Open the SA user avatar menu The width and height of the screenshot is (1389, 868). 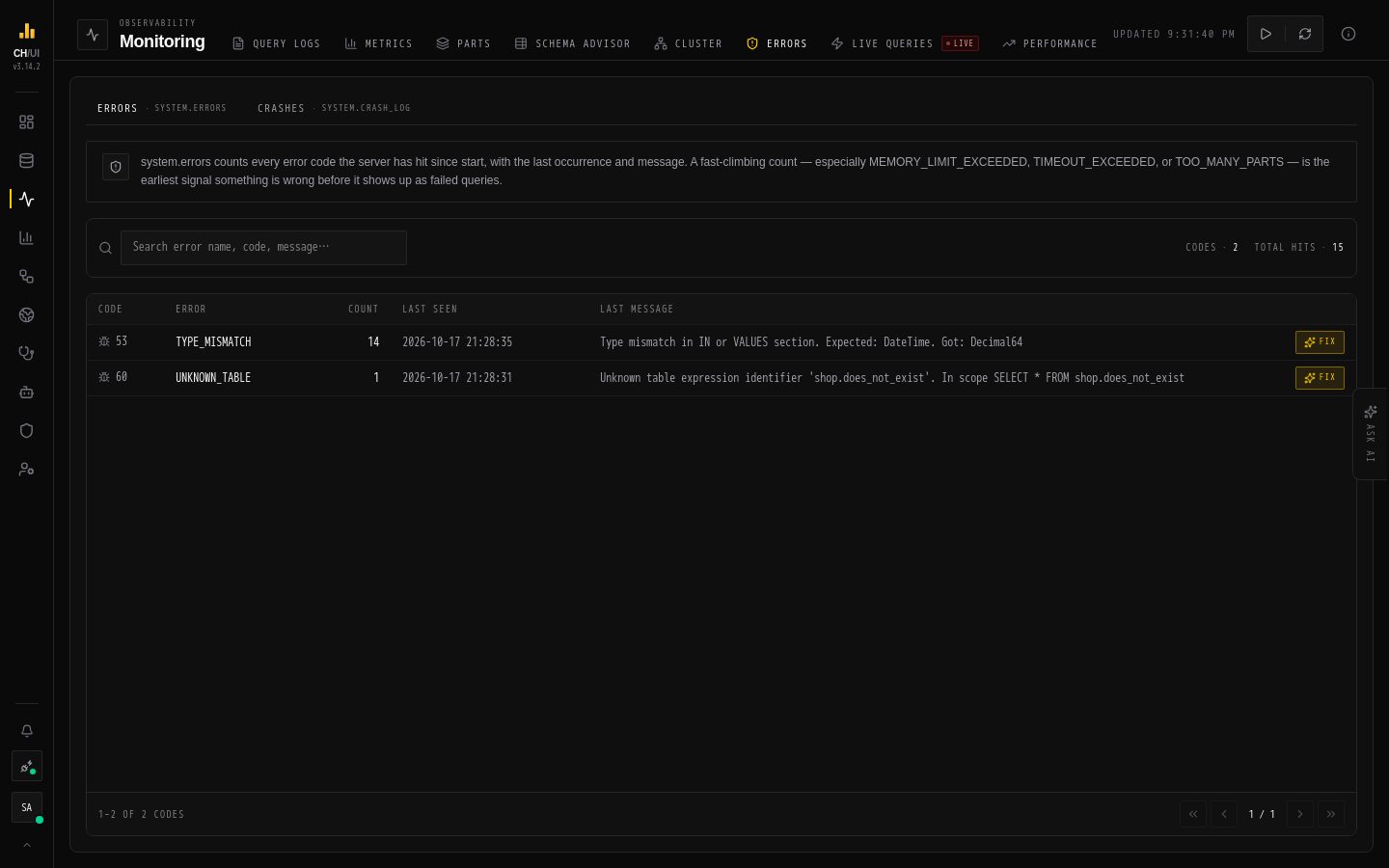coord(27,807)
